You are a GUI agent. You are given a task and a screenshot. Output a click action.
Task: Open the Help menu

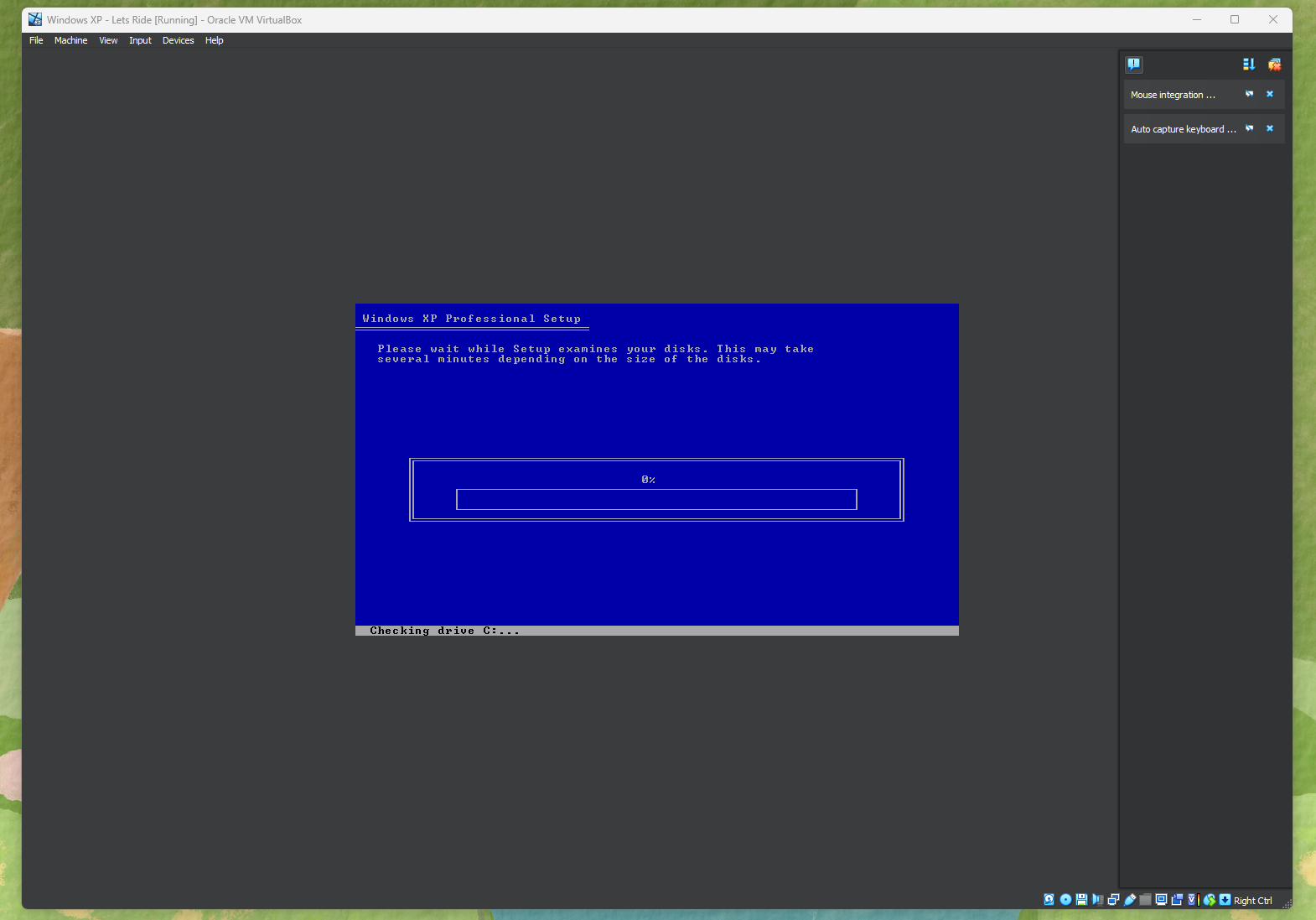pyautogui.click(x=215, y=40)
